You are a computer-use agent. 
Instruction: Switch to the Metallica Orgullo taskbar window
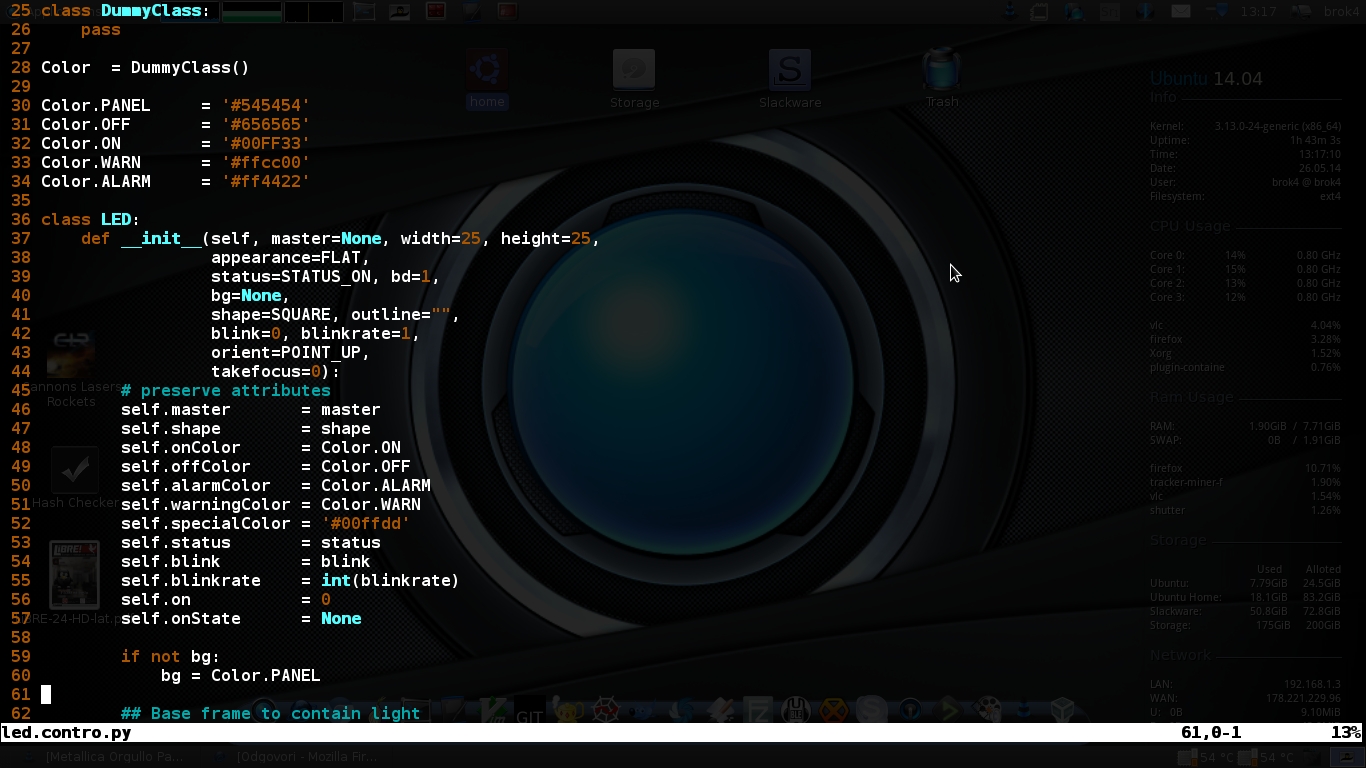tap(115, 757)
